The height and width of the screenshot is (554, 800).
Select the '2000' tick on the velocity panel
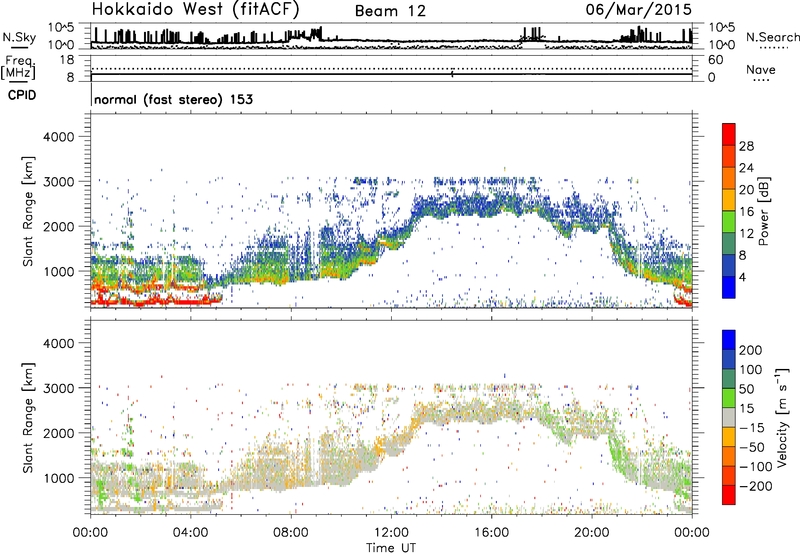[58, 433]
